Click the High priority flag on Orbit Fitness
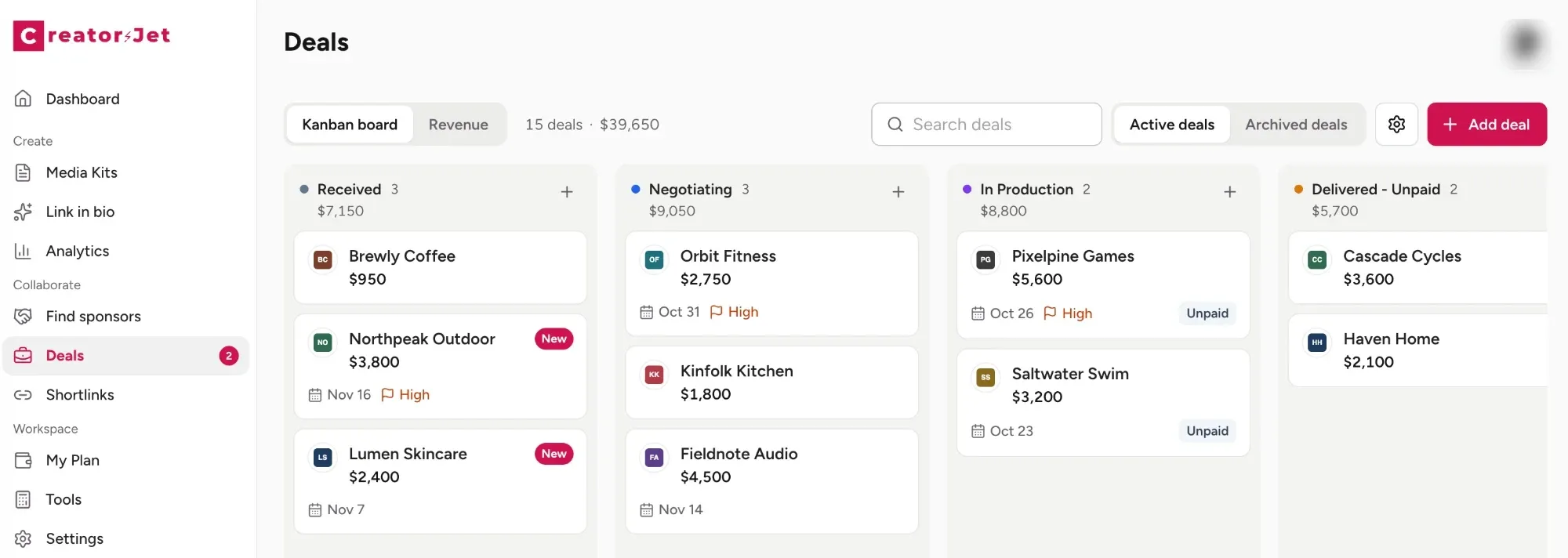1568x558 pixels. point(734,312)
